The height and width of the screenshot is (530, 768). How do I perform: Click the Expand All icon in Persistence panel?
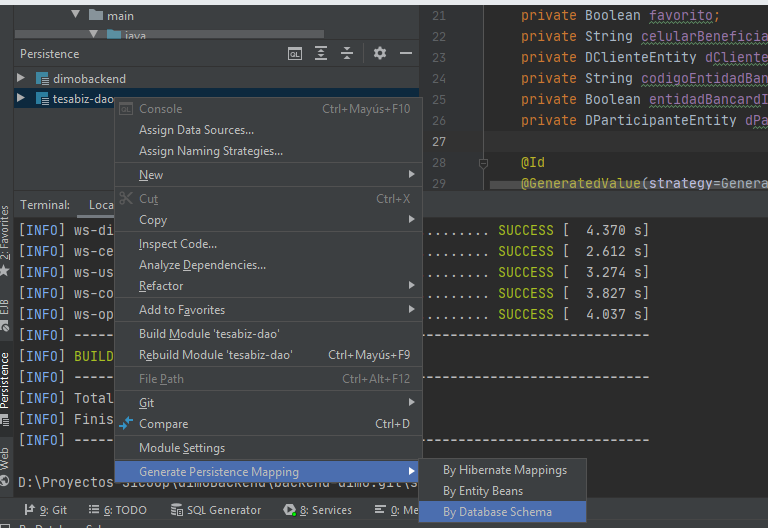[x=321, y=54]
